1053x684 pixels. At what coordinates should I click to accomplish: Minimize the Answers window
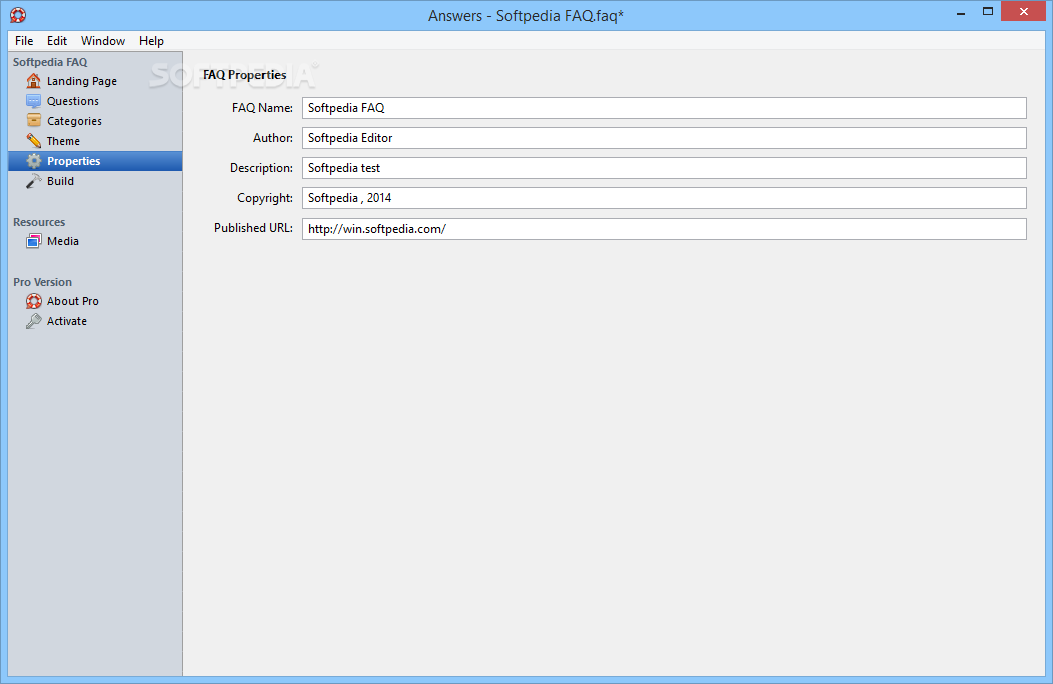pyautogui.click(x=961, y=12)
